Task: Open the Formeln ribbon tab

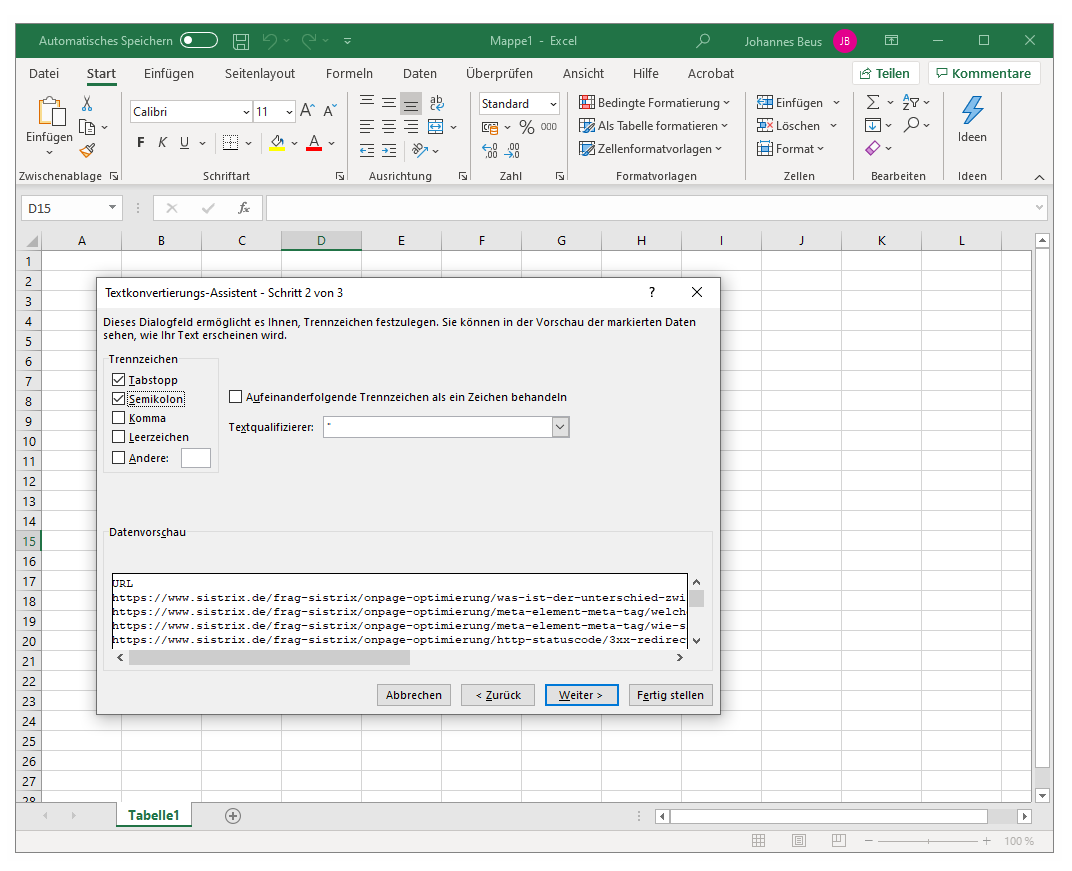Action: (x=349, y=73)
